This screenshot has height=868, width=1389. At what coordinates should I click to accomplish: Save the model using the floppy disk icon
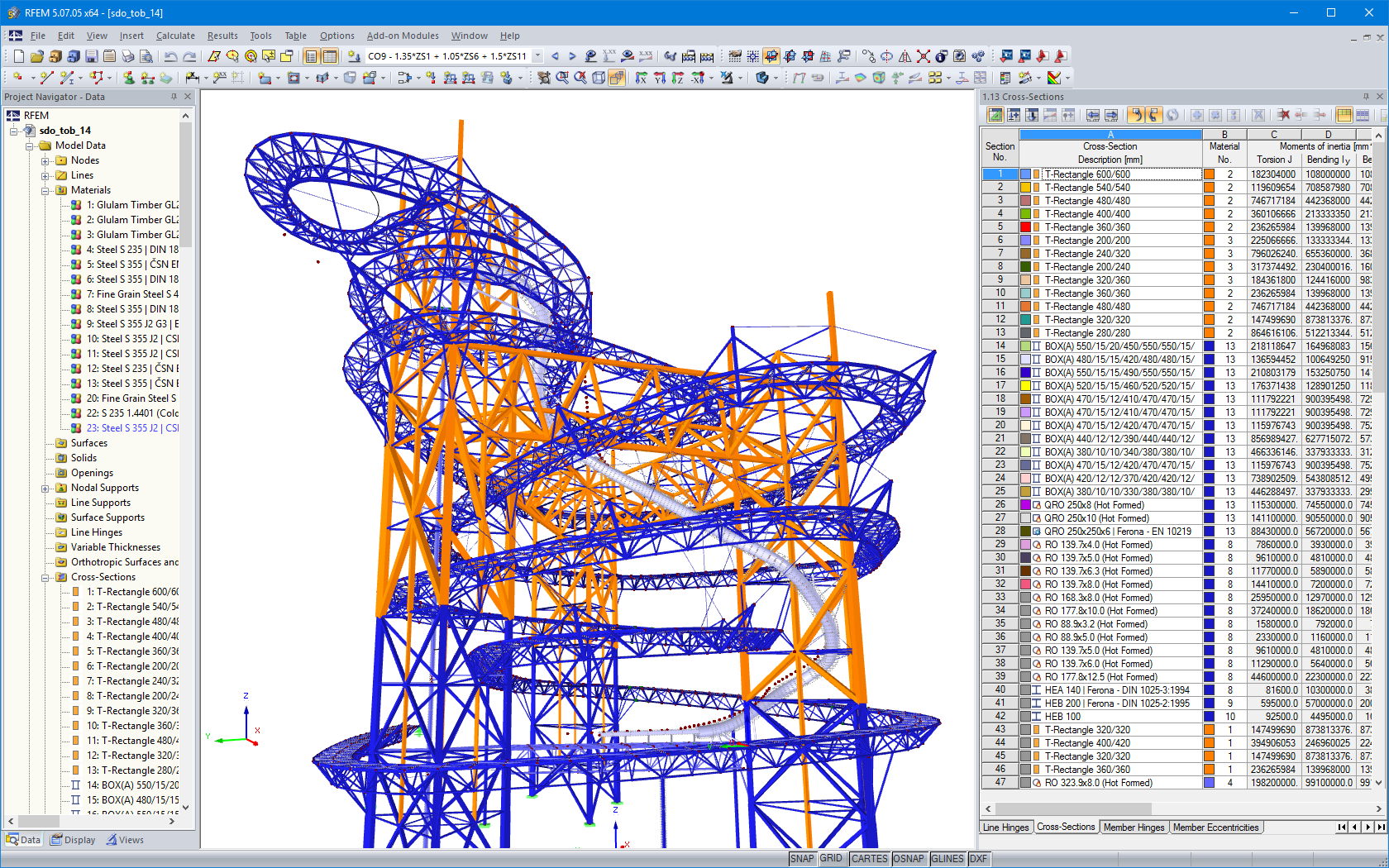(x=91, y=56)
